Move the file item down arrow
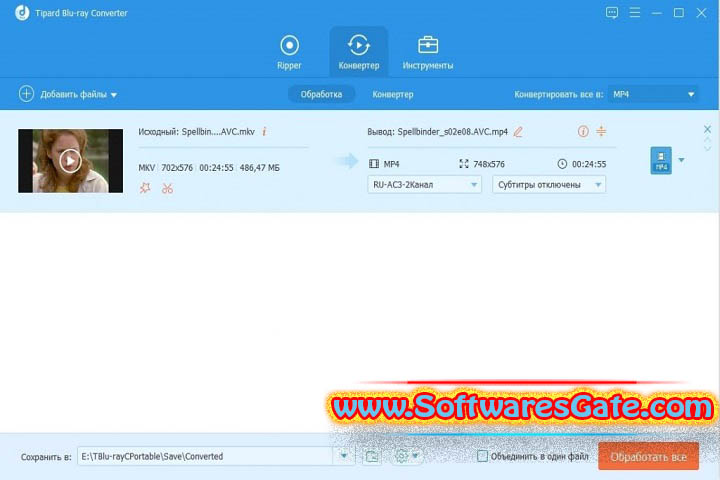Viewport: 720px width, 480px height. tap(707, 148)
